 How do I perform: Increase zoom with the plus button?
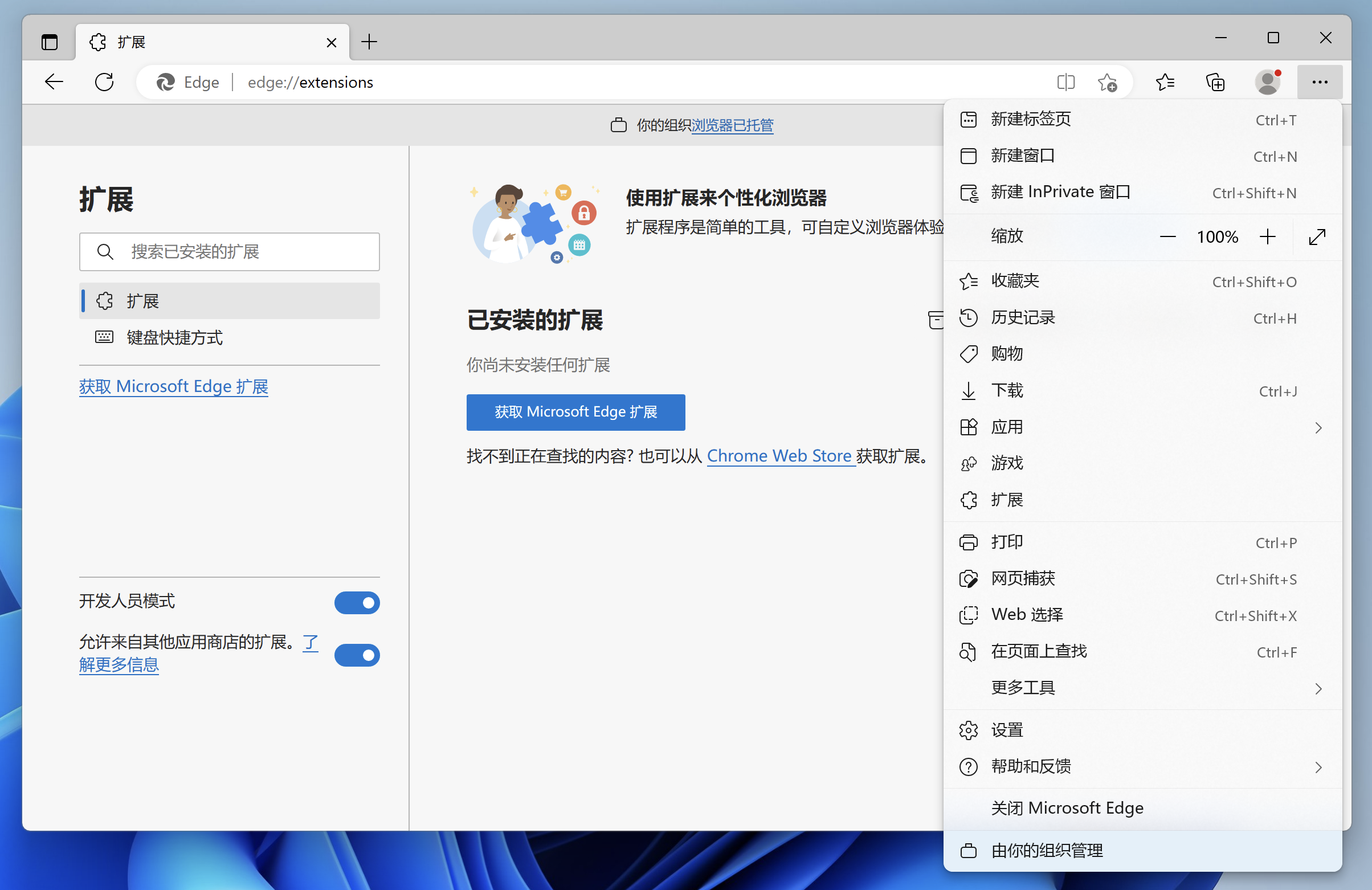pos(1267,237)
